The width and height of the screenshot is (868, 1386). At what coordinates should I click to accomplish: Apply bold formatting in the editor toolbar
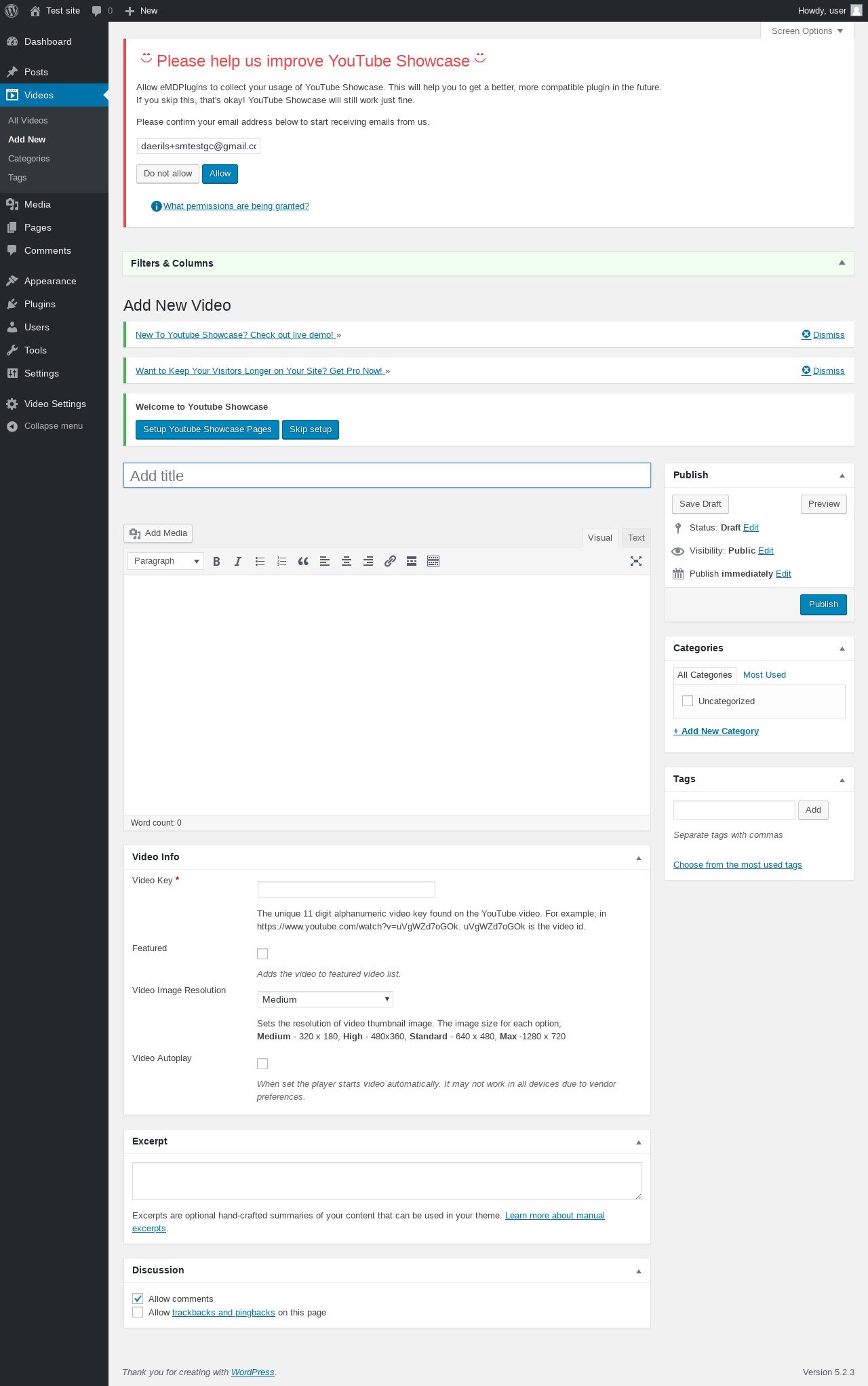216,561
